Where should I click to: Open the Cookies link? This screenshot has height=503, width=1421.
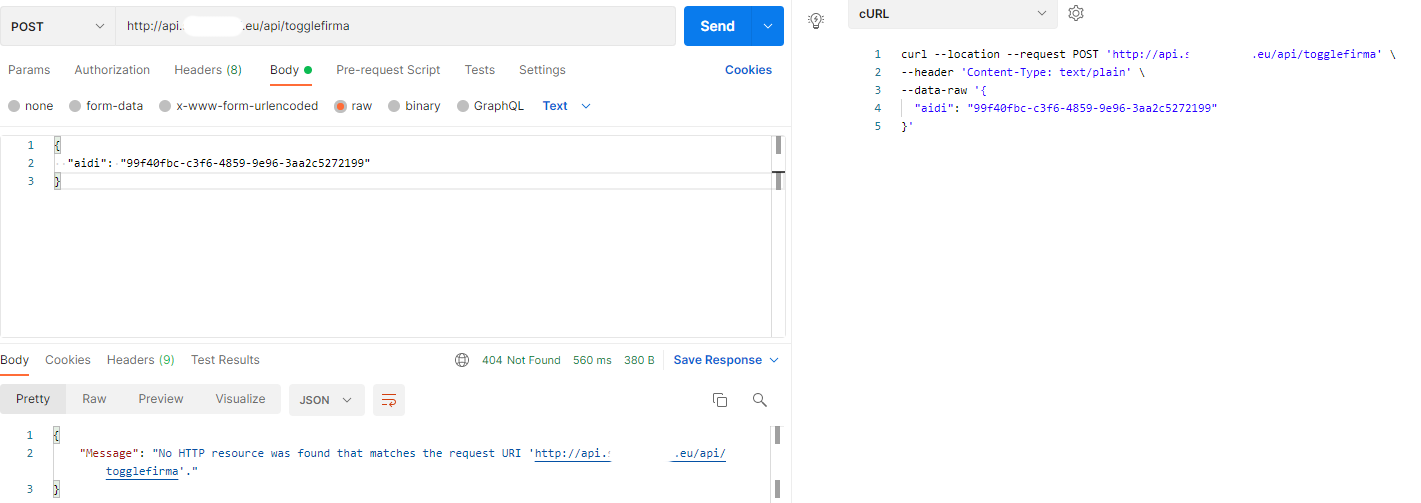click(748, 70)
